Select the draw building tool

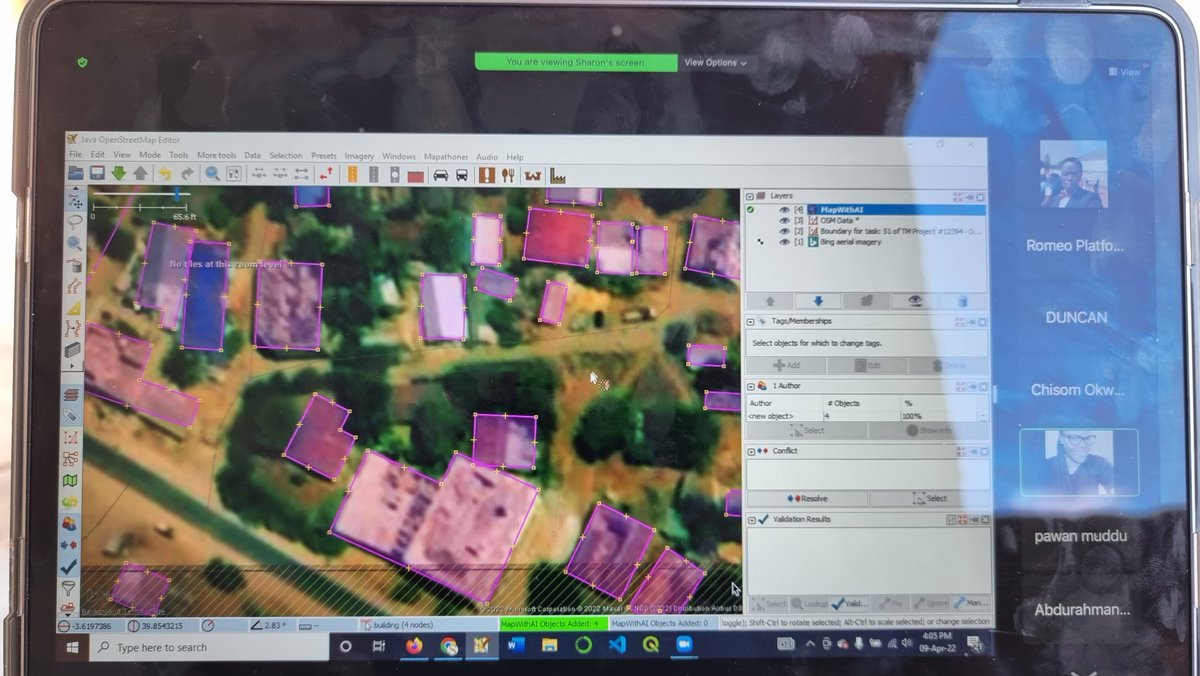tap(73, 350)
